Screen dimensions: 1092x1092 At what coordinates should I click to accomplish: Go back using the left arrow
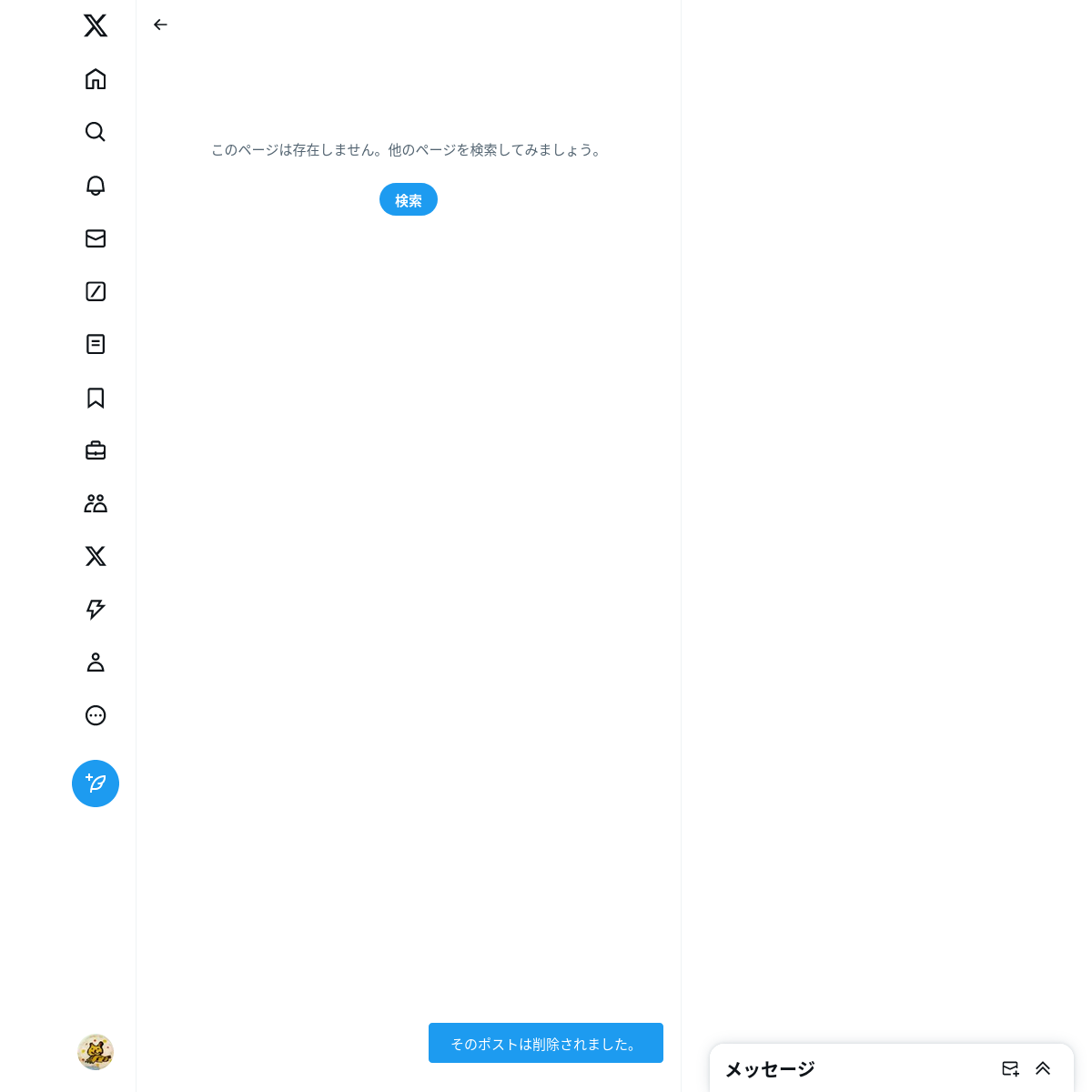tap(161, 25)
